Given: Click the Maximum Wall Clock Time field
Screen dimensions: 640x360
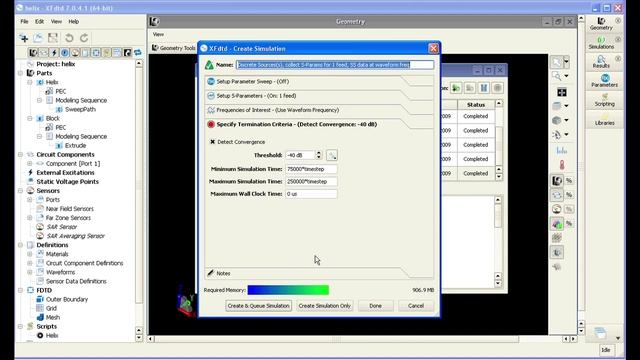Looking at the screenshot, I should (311, 194).
